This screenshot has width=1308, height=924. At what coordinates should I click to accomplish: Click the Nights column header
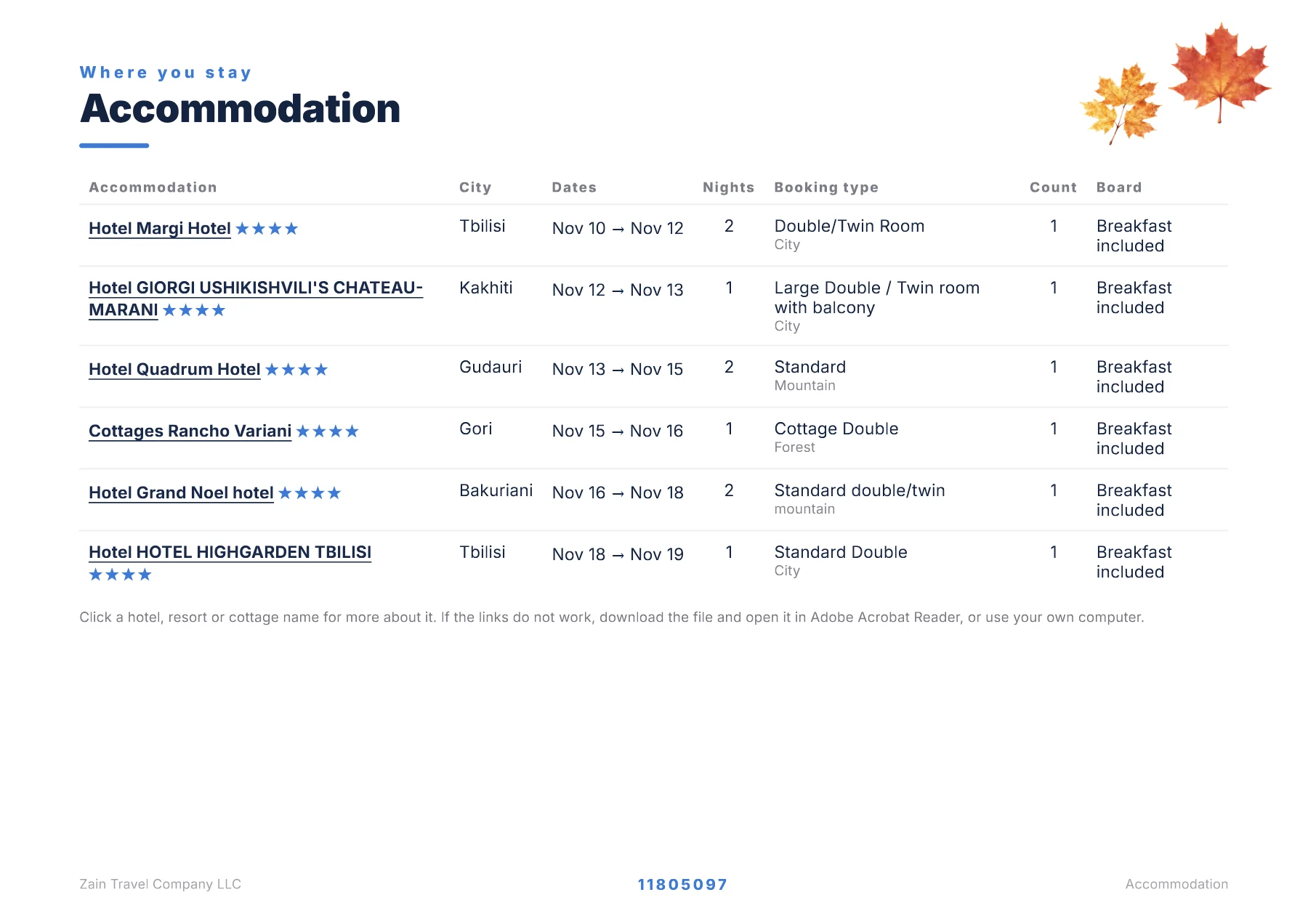coord(729,187)
